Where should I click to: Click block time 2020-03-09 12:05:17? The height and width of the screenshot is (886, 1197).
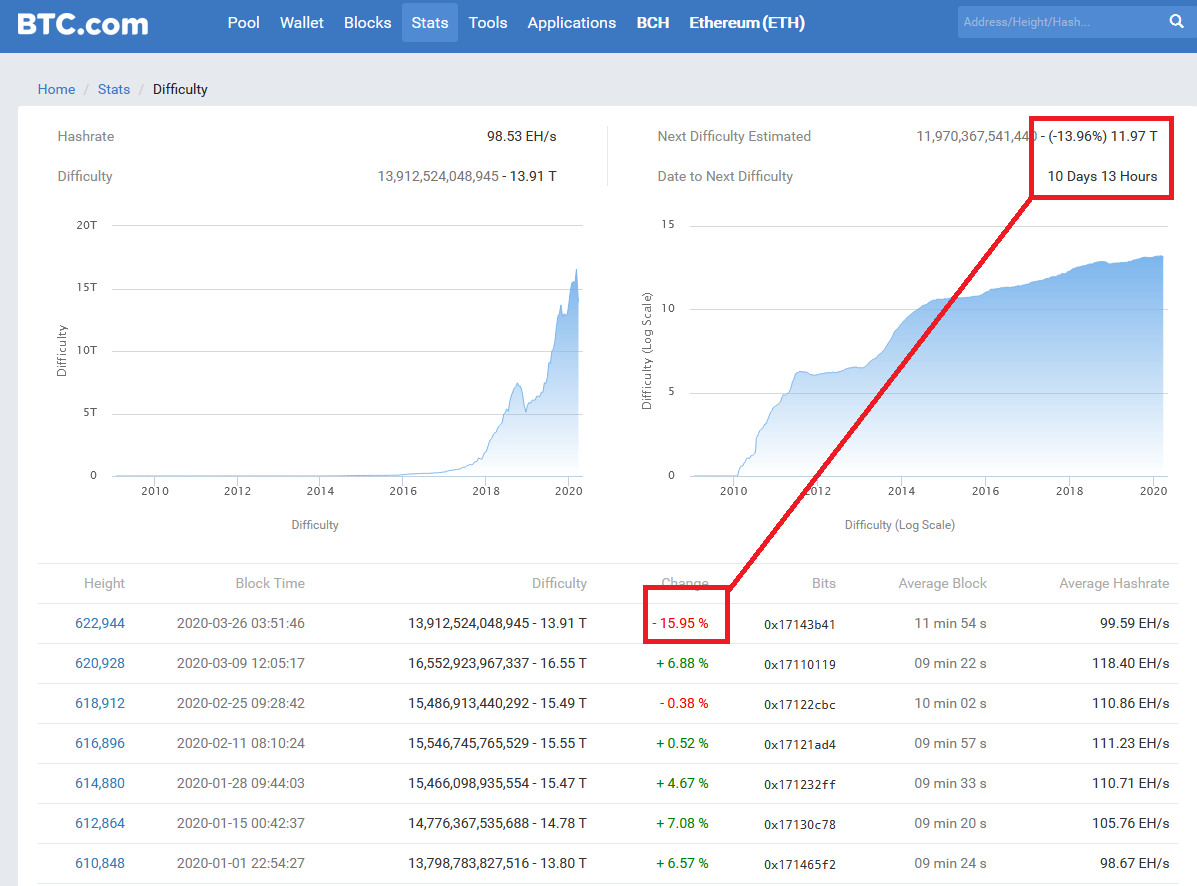pos(240,663)
